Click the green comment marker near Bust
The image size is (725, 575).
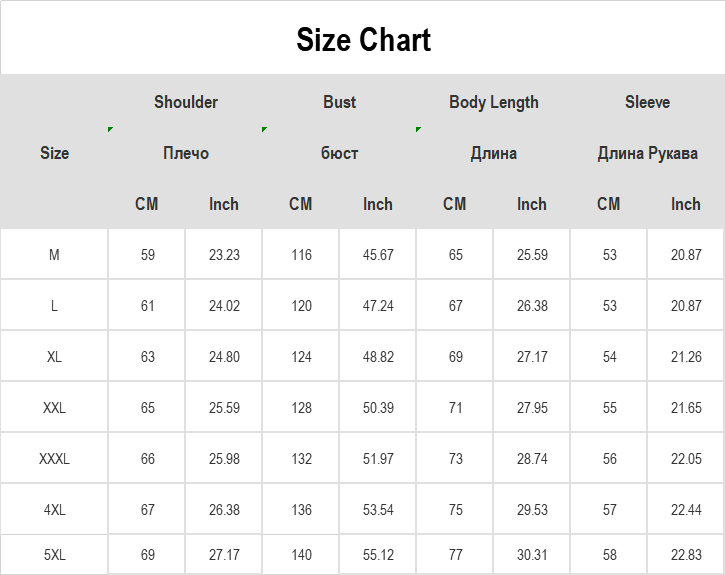click(x=264, y=129)
